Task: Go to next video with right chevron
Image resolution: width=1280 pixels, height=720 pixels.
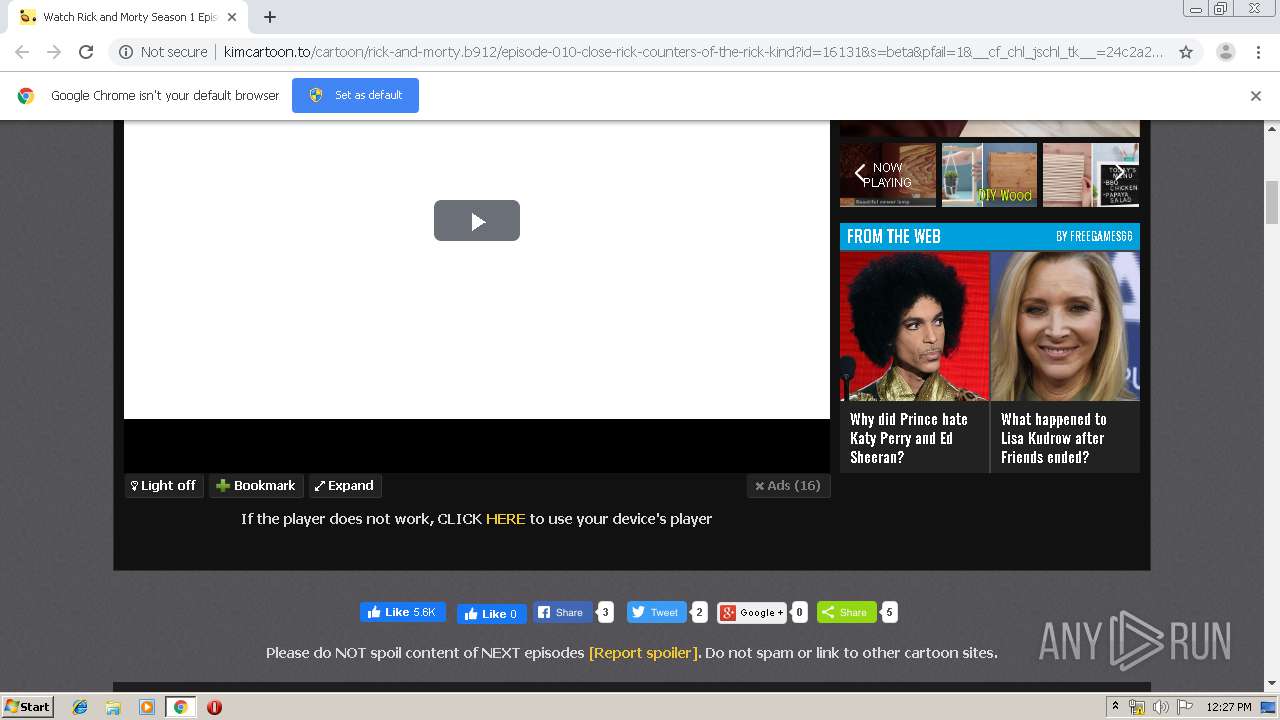Action: click(x=1120, y=174)
